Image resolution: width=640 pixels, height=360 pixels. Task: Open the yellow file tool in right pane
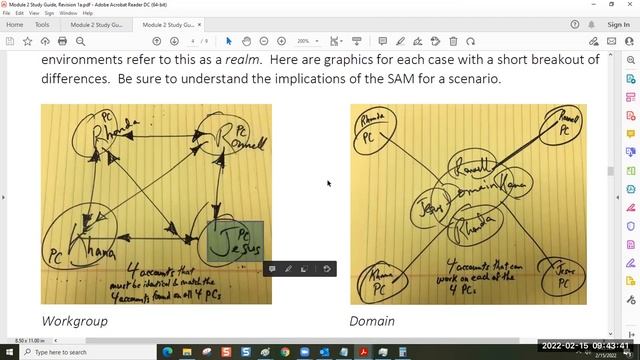[631, 281]
